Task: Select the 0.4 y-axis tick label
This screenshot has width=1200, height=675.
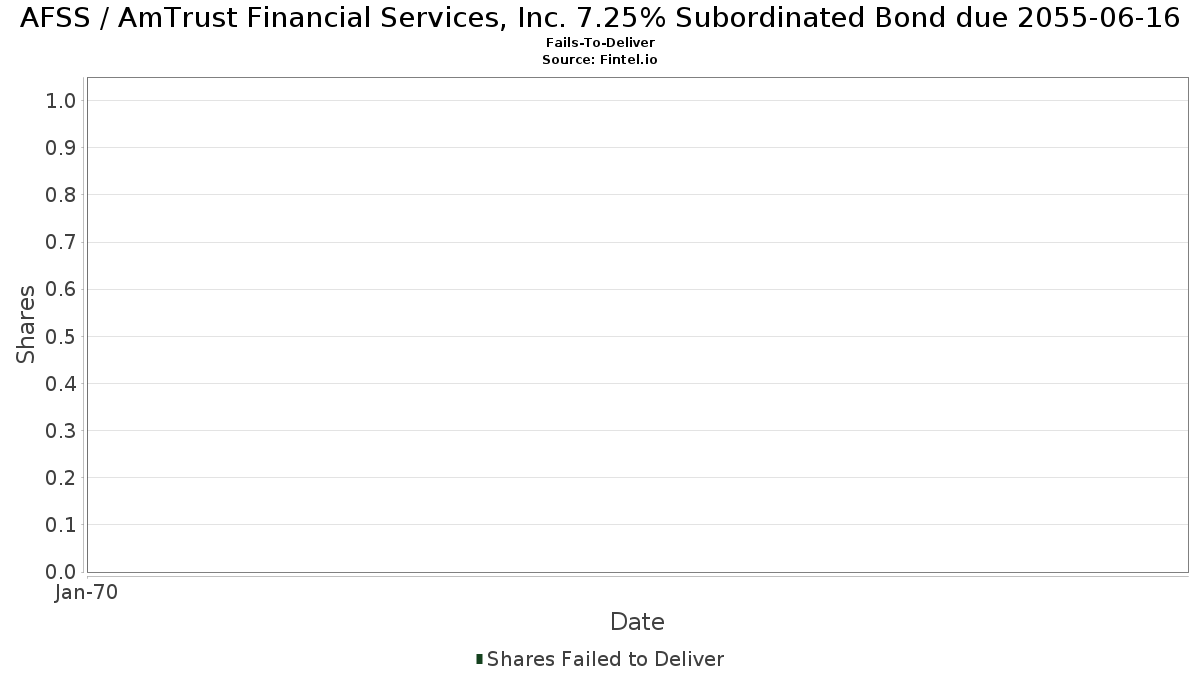Action: [x=61, y=383]
